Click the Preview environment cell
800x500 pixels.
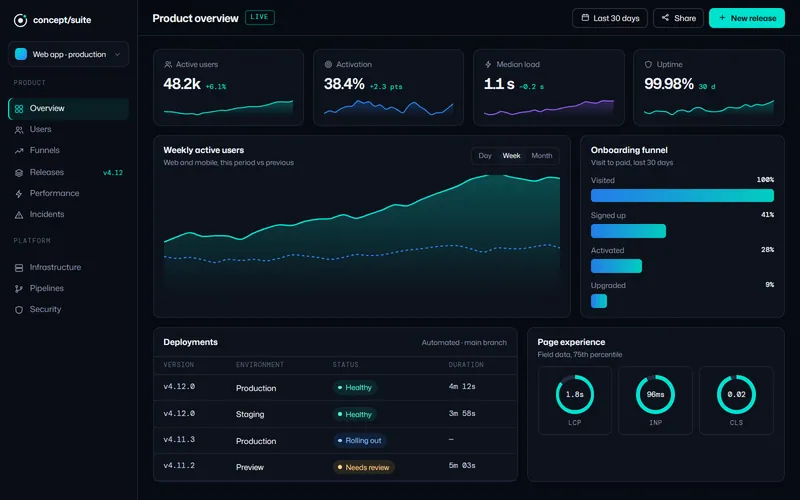pyautogui.click(x=250, y=467)
